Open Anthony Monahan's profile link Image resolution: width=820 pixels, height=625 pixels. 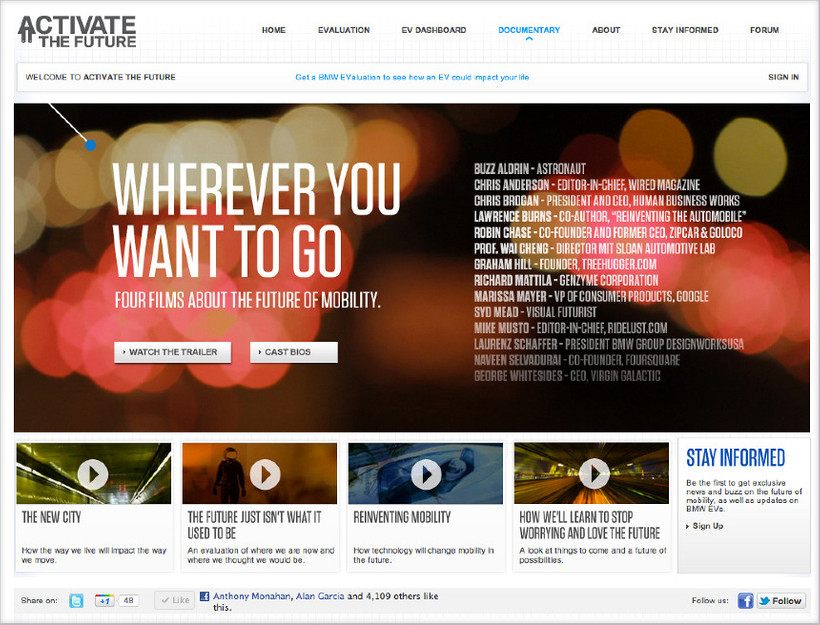252,596
